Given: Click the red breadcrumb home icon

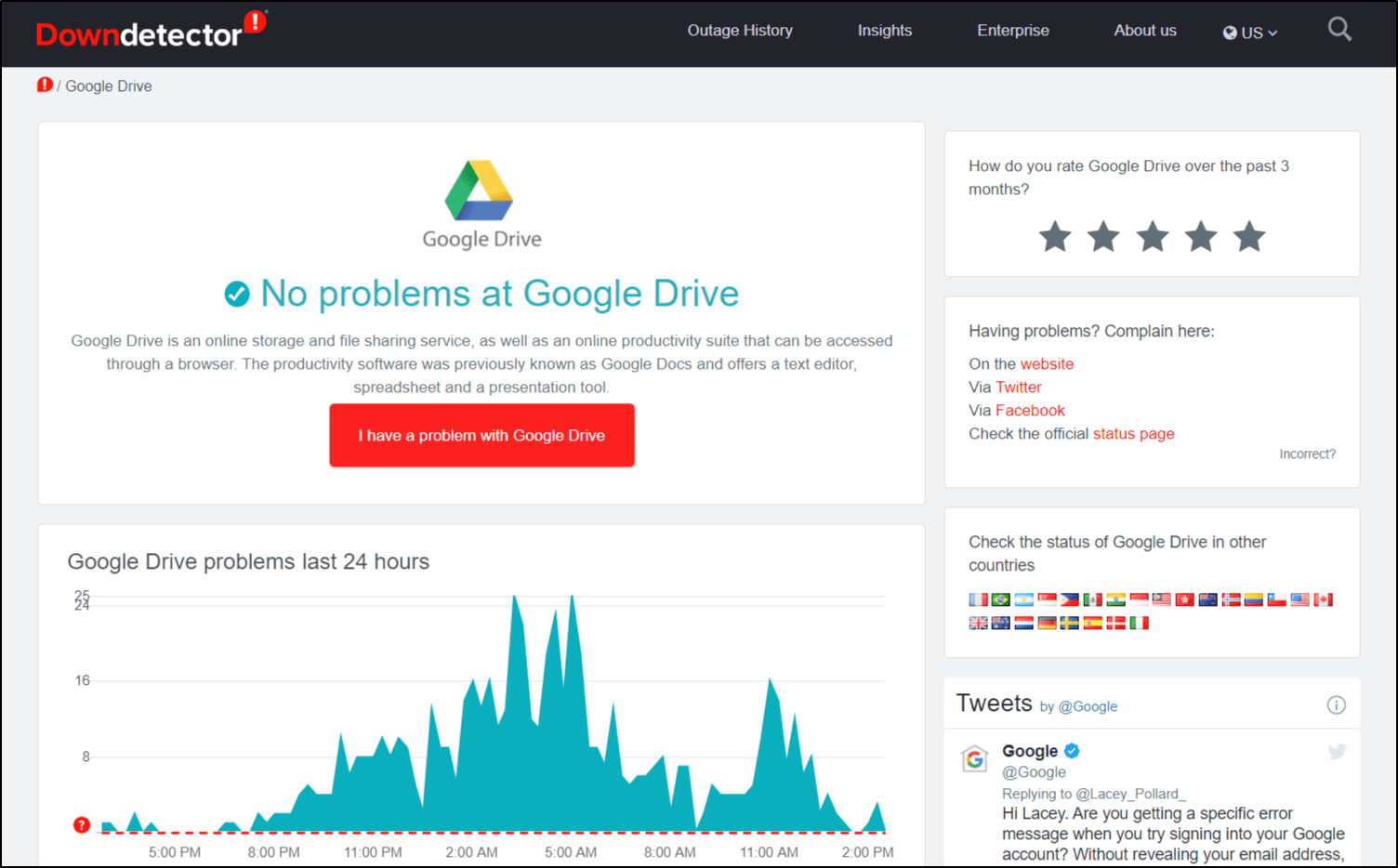Looking at the screenshot, I should 45,85.
